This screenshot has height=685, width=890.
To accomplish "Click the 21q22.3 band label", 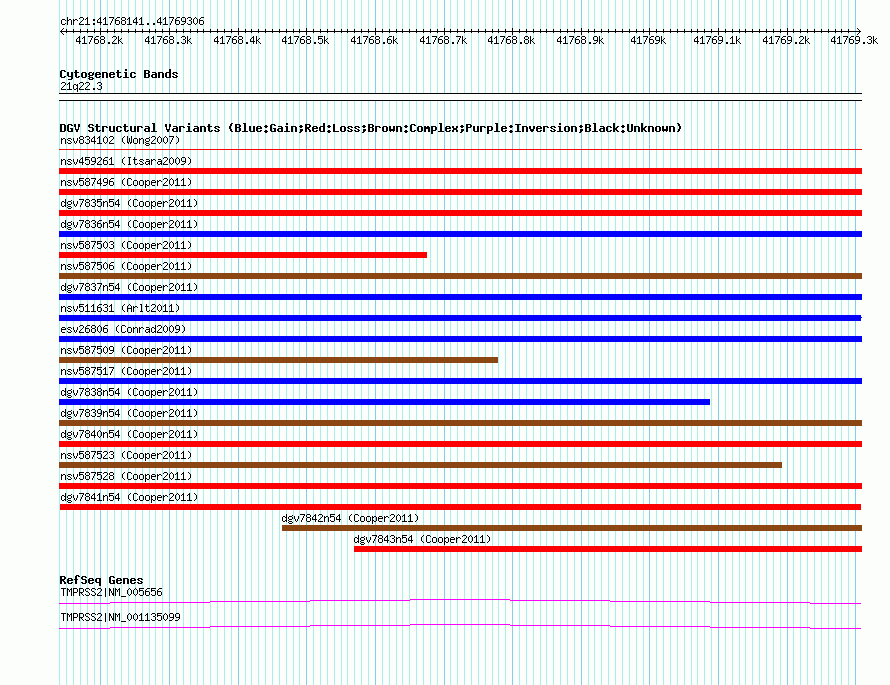I will point(81,86).
